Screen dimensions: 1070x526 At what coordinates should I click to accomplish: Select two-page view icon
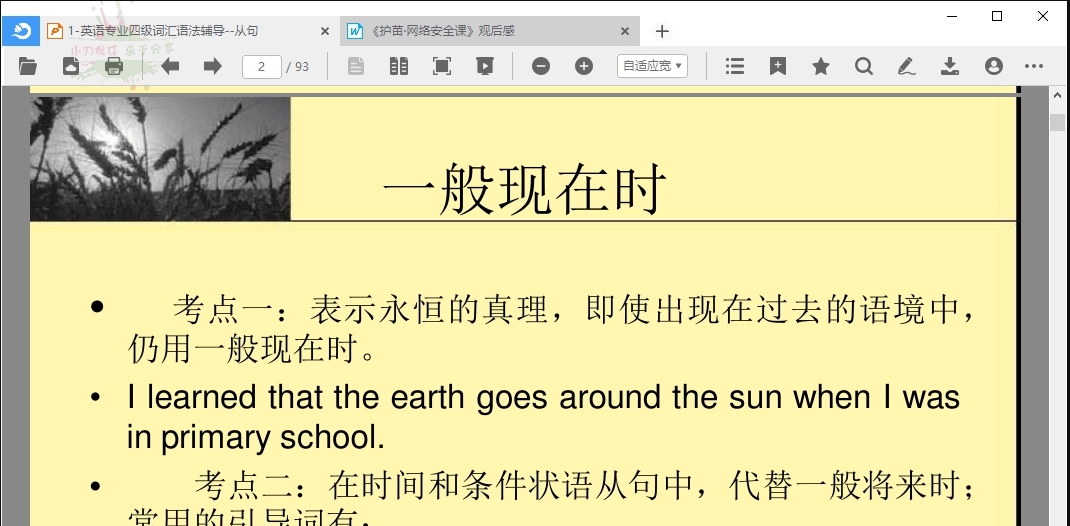click(x=399, y=66)
